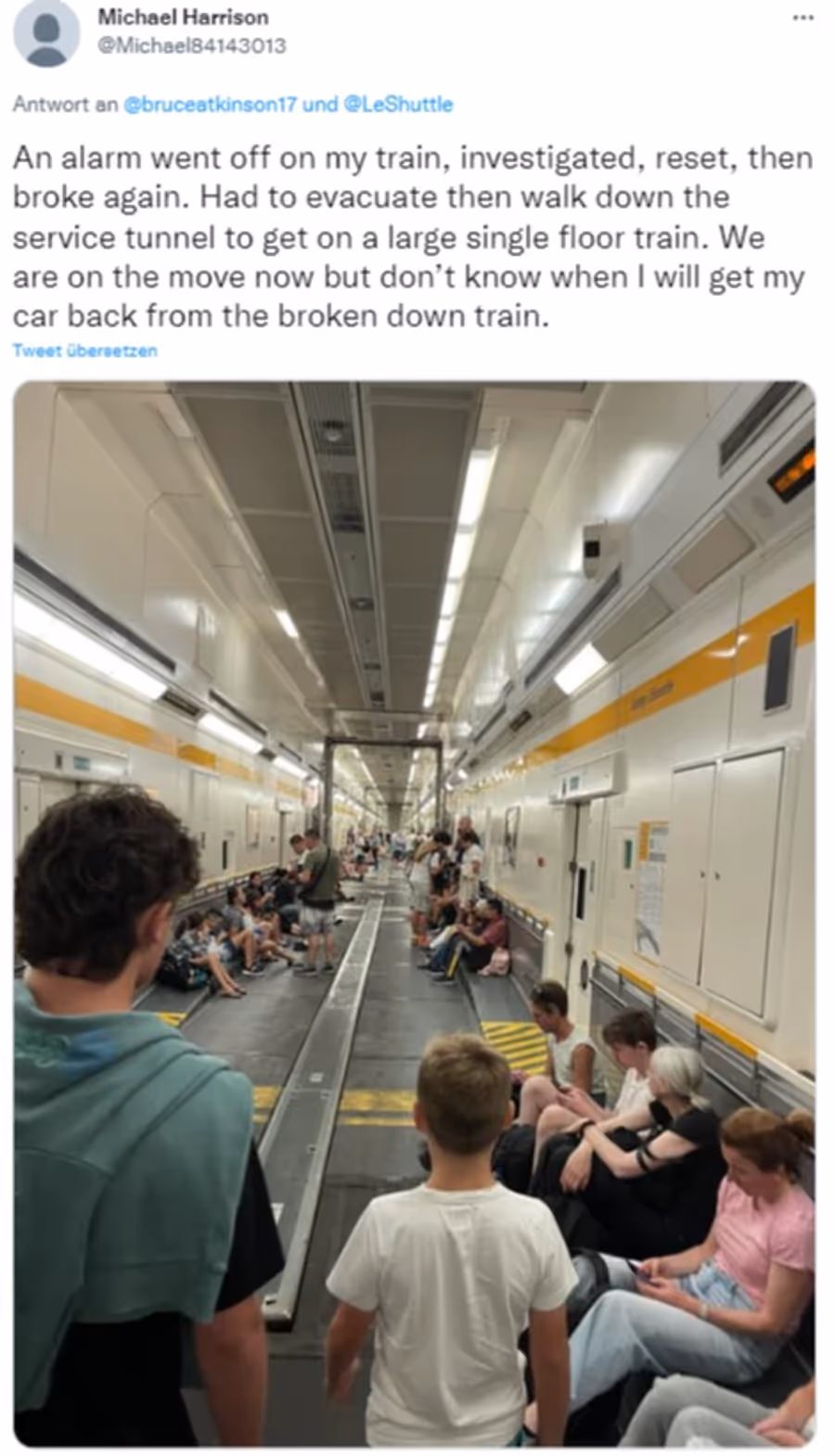Visit the @LeShuttle mention link
Viewport: 835px width, 1456px height.
[x=398, y=104]
